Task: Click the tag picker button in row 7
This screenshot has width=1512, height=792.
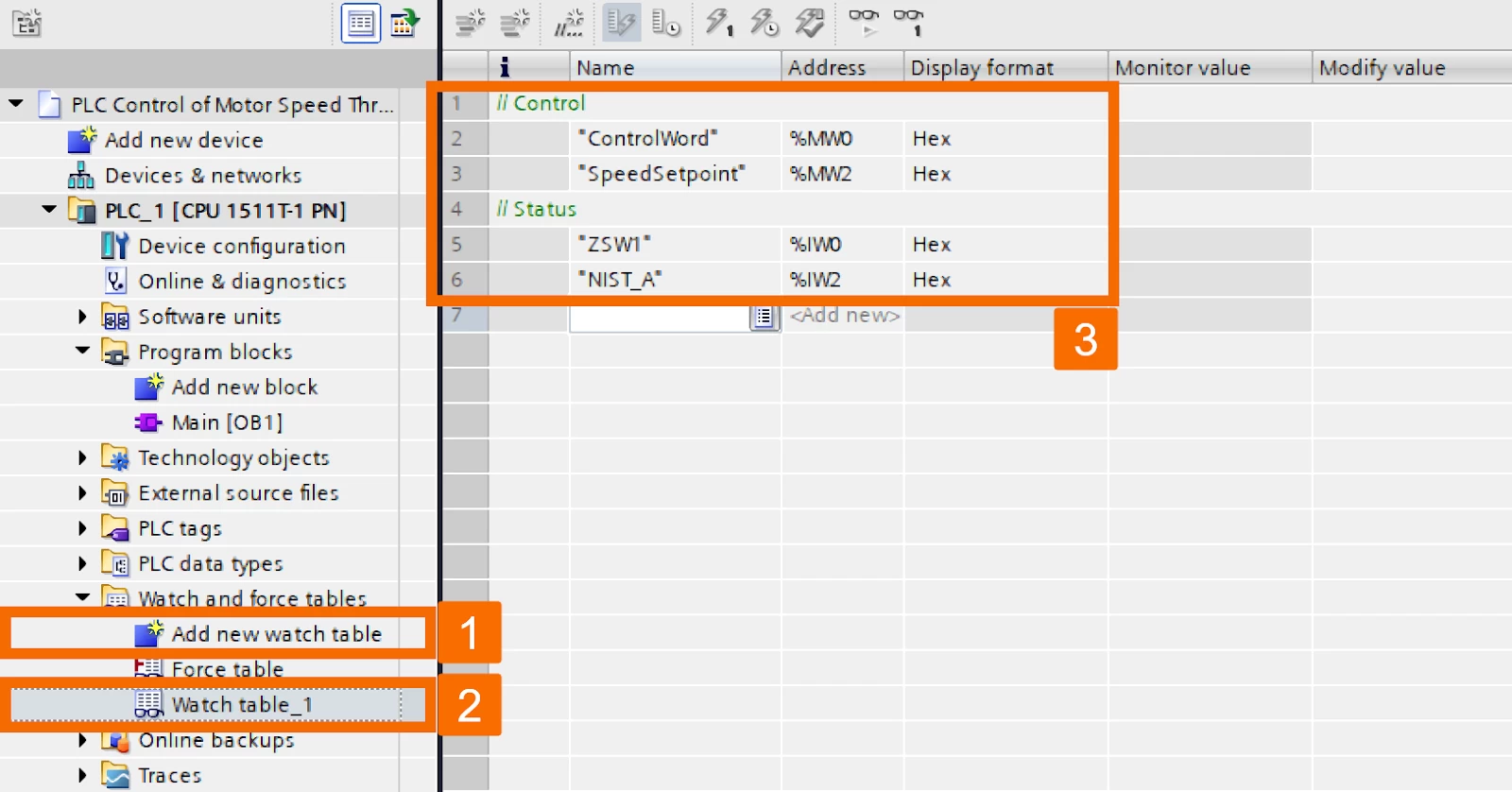Action: [764, 316]
